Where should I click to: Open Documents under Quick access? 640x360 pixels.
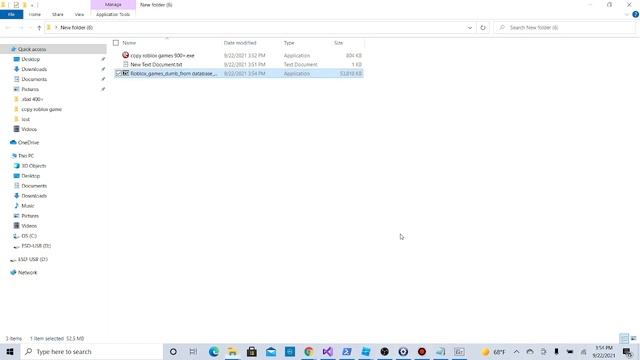(34, 79)
